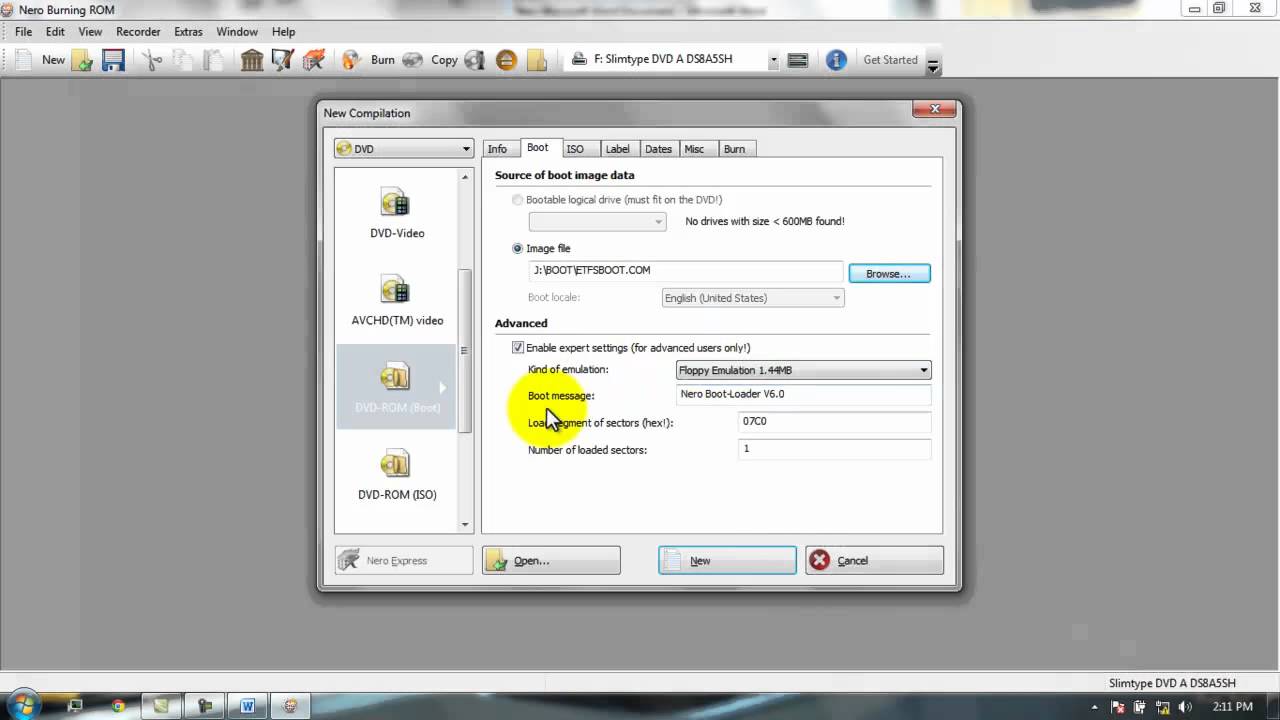The width and height of the screenshot is (1280, 720).
Task: Click the Disc Info icon
Action: click(475, 60)
